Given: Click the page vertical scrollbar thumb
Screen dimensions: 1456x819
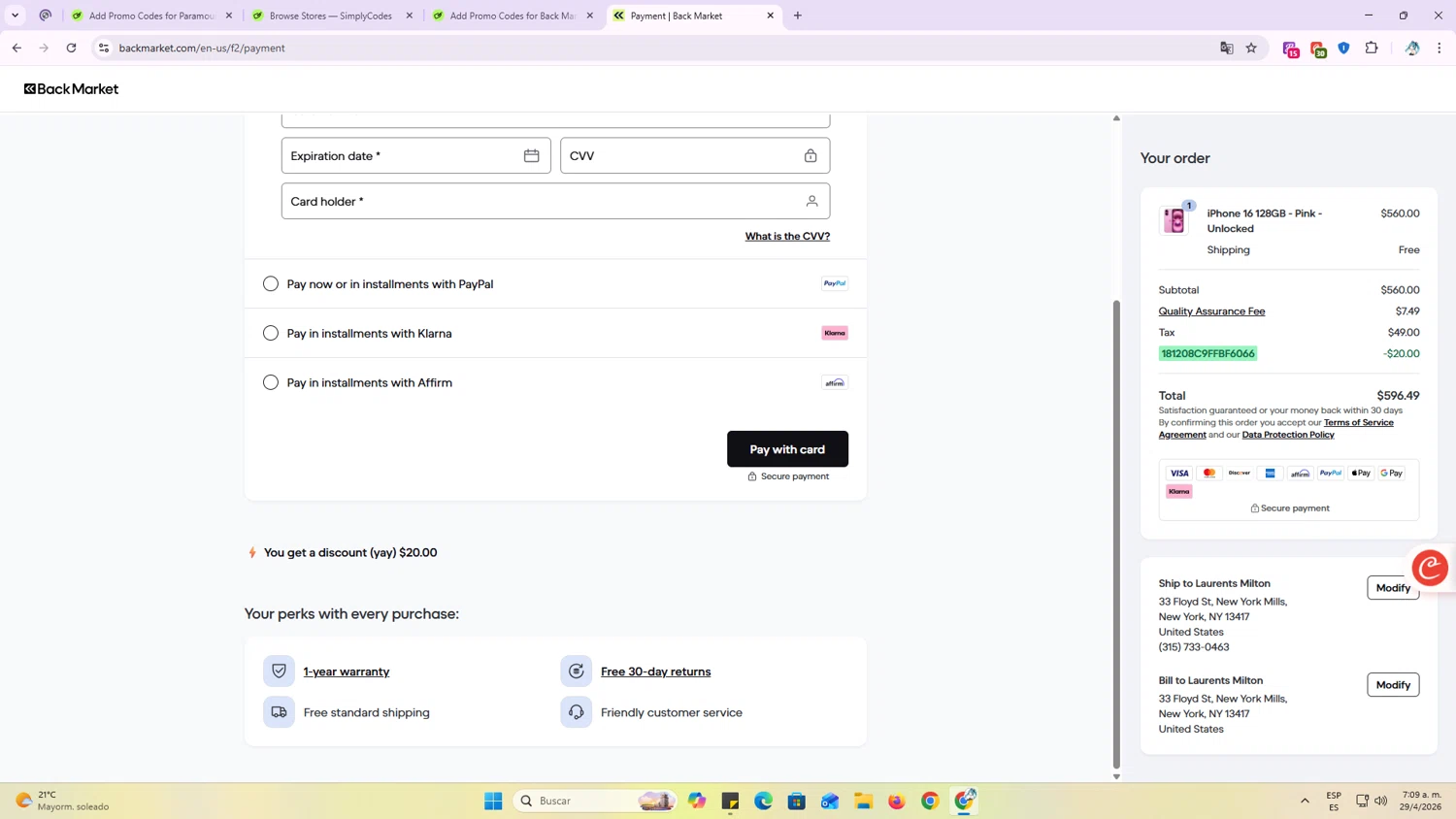Looking at the screenshot, I should (x=1116, y=534).
